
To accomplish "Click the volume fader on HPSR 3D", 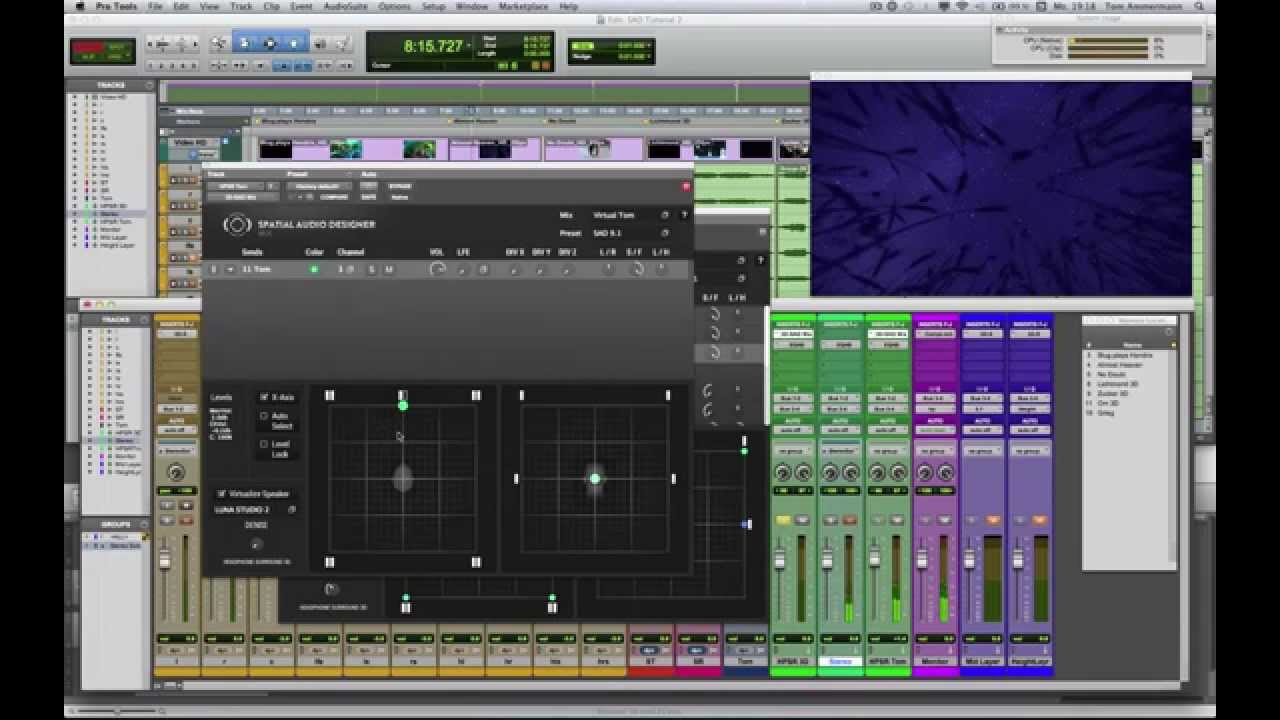I will coord(780,558).
